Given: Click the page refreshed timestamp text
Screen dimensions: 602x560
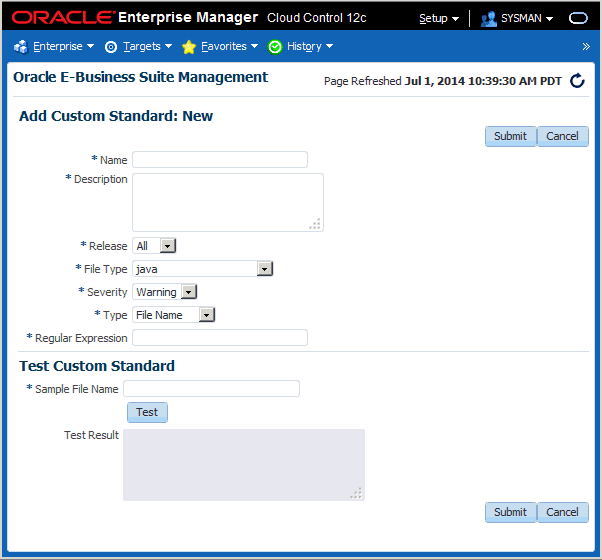Looking at the screenshot, I should 443,81.
